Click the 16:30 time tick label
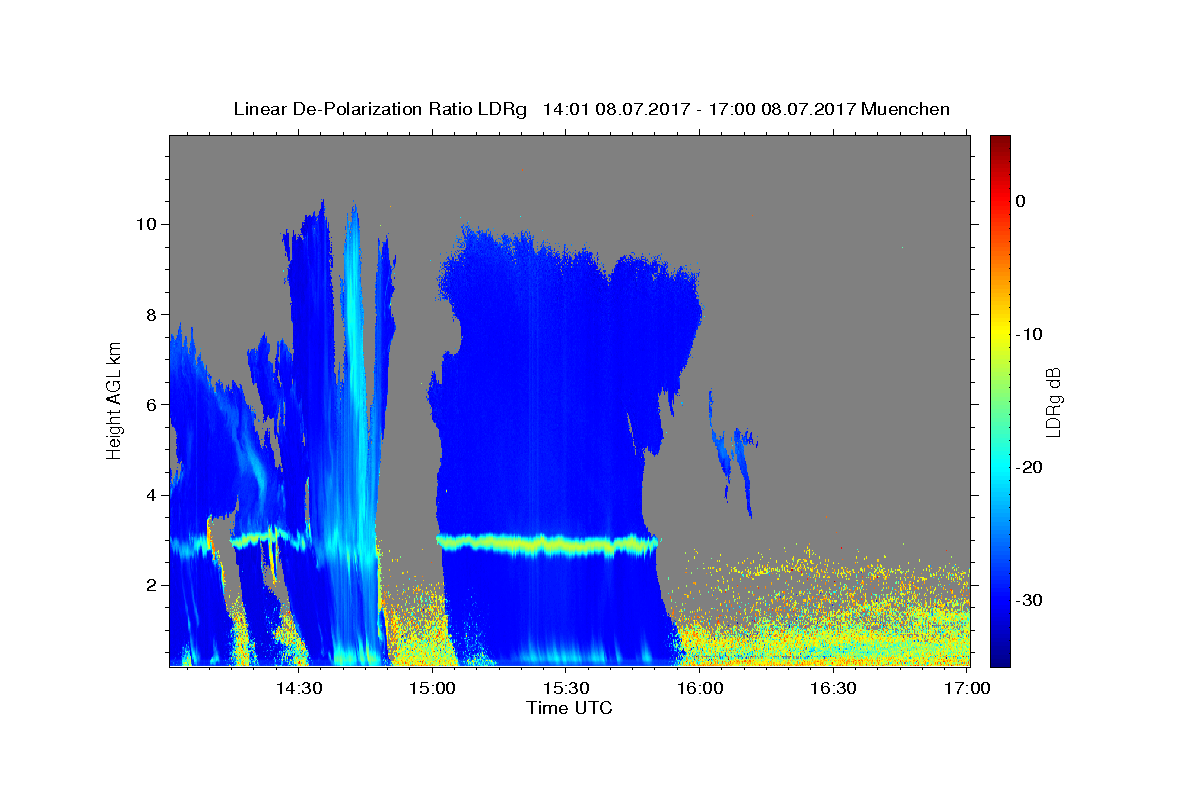This screenshot has height=800, width=1200. click(832, 689)
